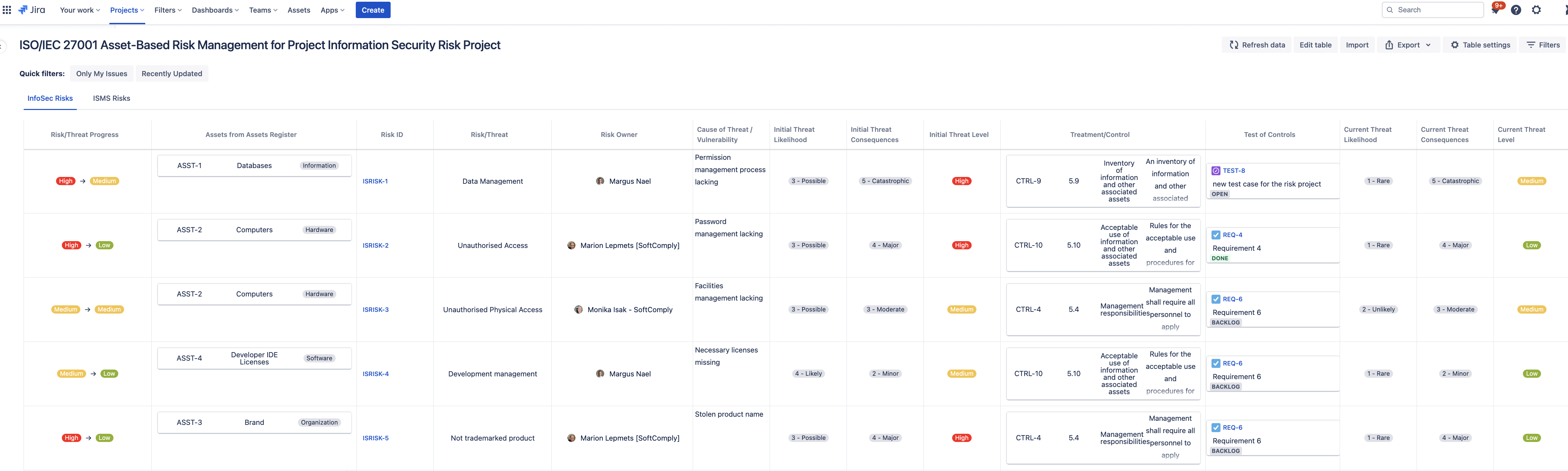The height and width of the screenshot is (471, 1568).
Task: Click the Search input field
Action: (x=1432, y=10)
